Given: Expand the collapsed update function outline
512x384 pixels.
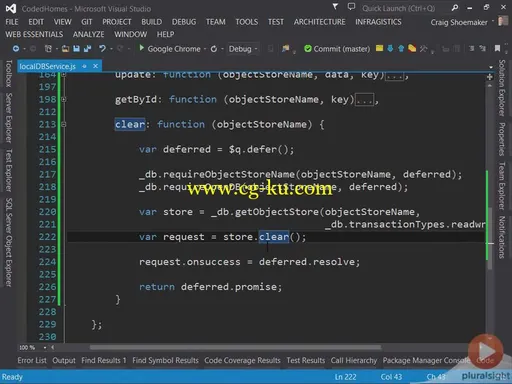Looking at the screenshot, I should pyautogui.click(x=64, y=75).
